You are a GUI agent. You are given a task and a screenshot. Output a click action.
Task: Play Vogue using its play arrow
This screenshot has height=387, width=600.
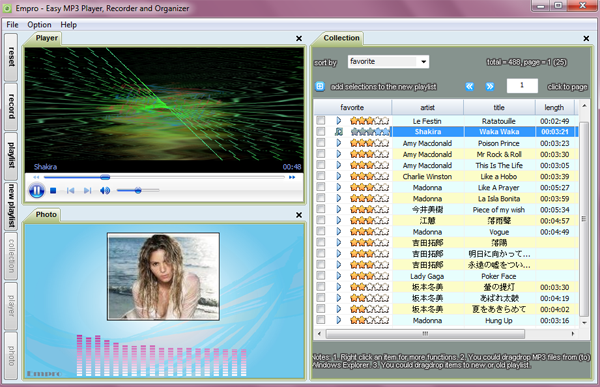click(x=339, y=232)
